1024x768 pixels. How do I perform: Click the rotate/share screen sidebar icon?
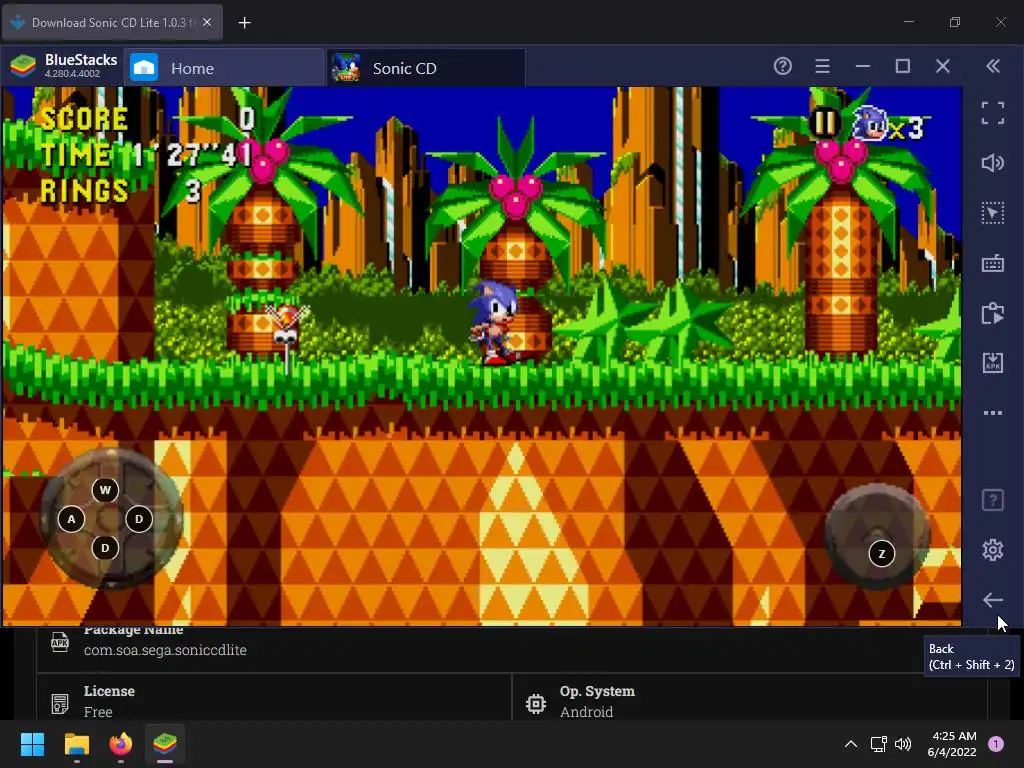coord(993,313)
